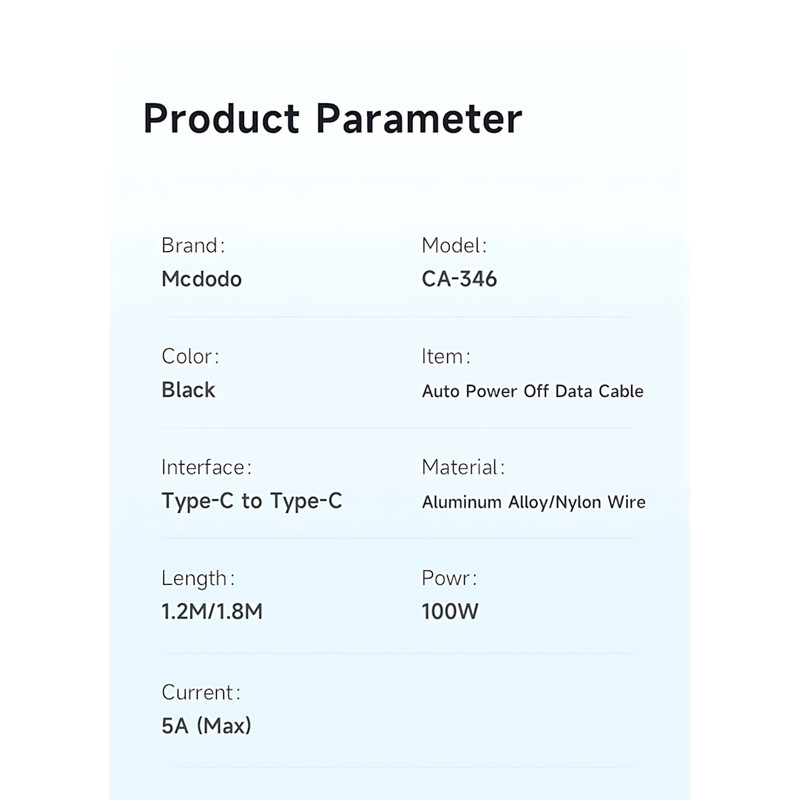
Task: Select the "5A (Max)" current value
Action: tap(206, 726)
